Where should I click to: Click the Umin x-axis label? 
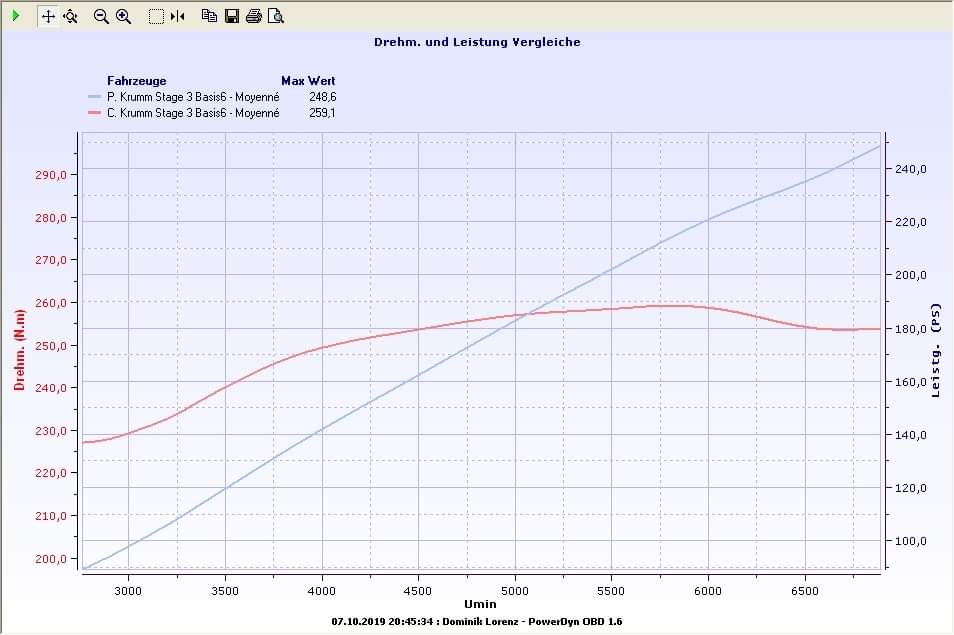[x=479, y=604]
